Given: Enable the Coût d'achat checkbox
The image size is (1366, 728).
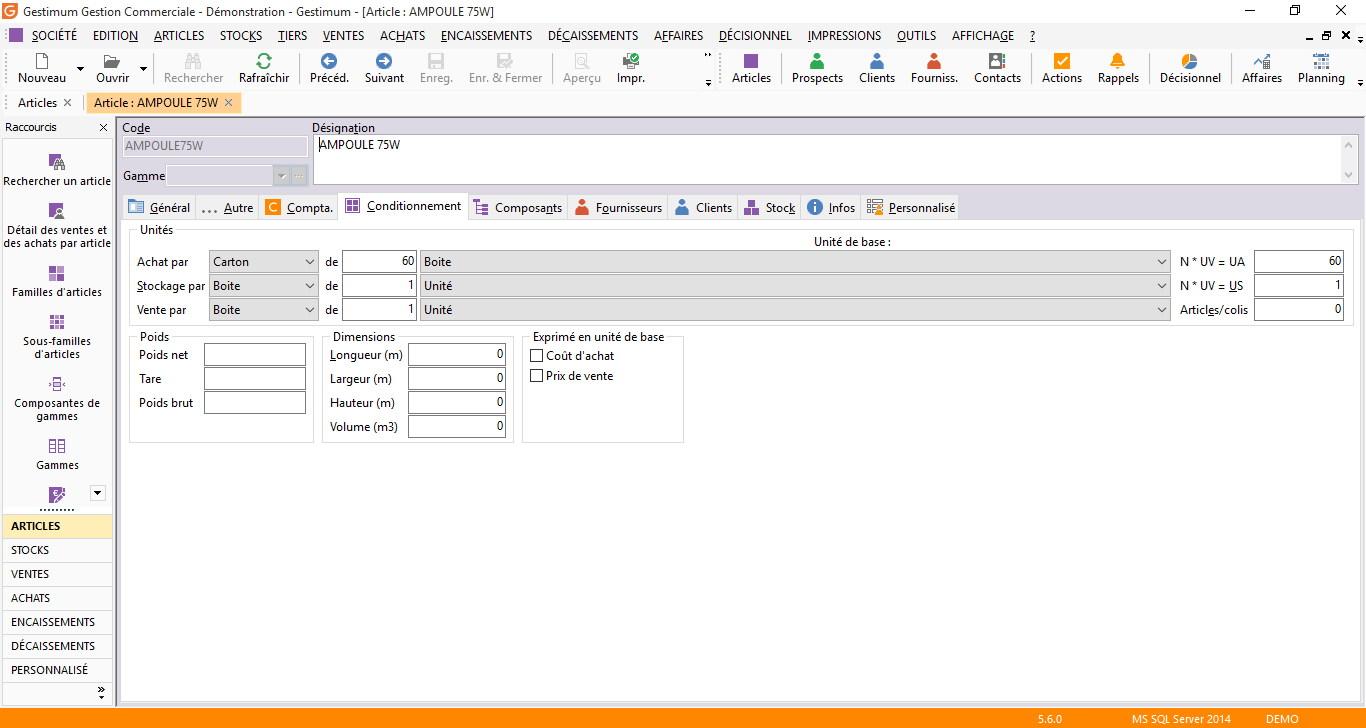Looking at the screenshot, I should coord(537,355).
